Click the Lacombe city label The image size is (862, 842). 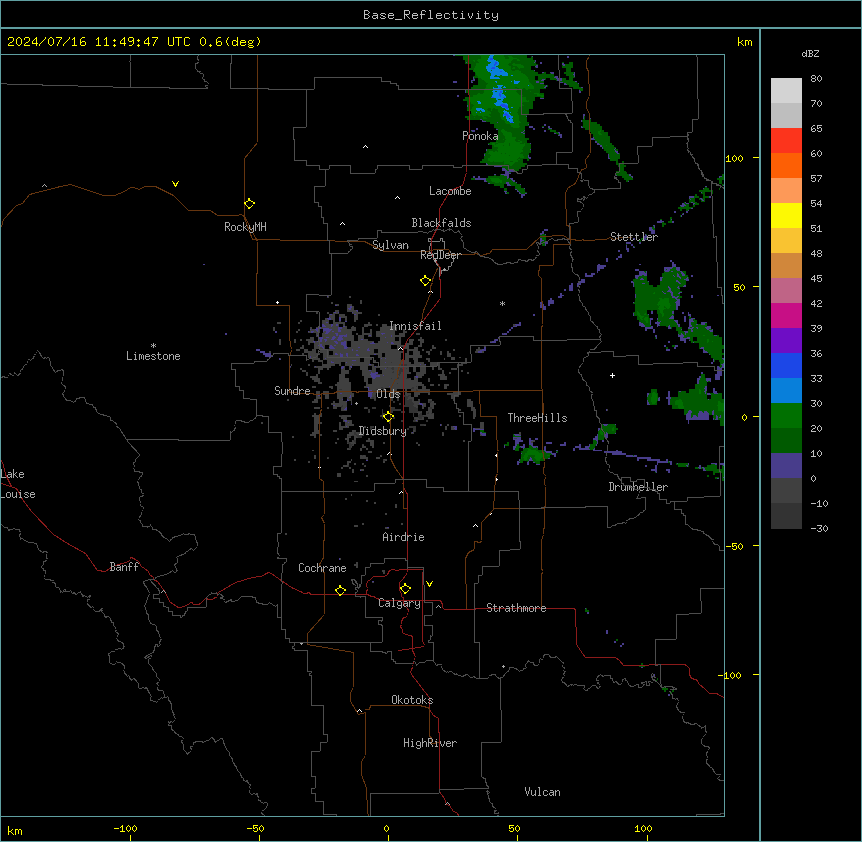pos(450,191)
